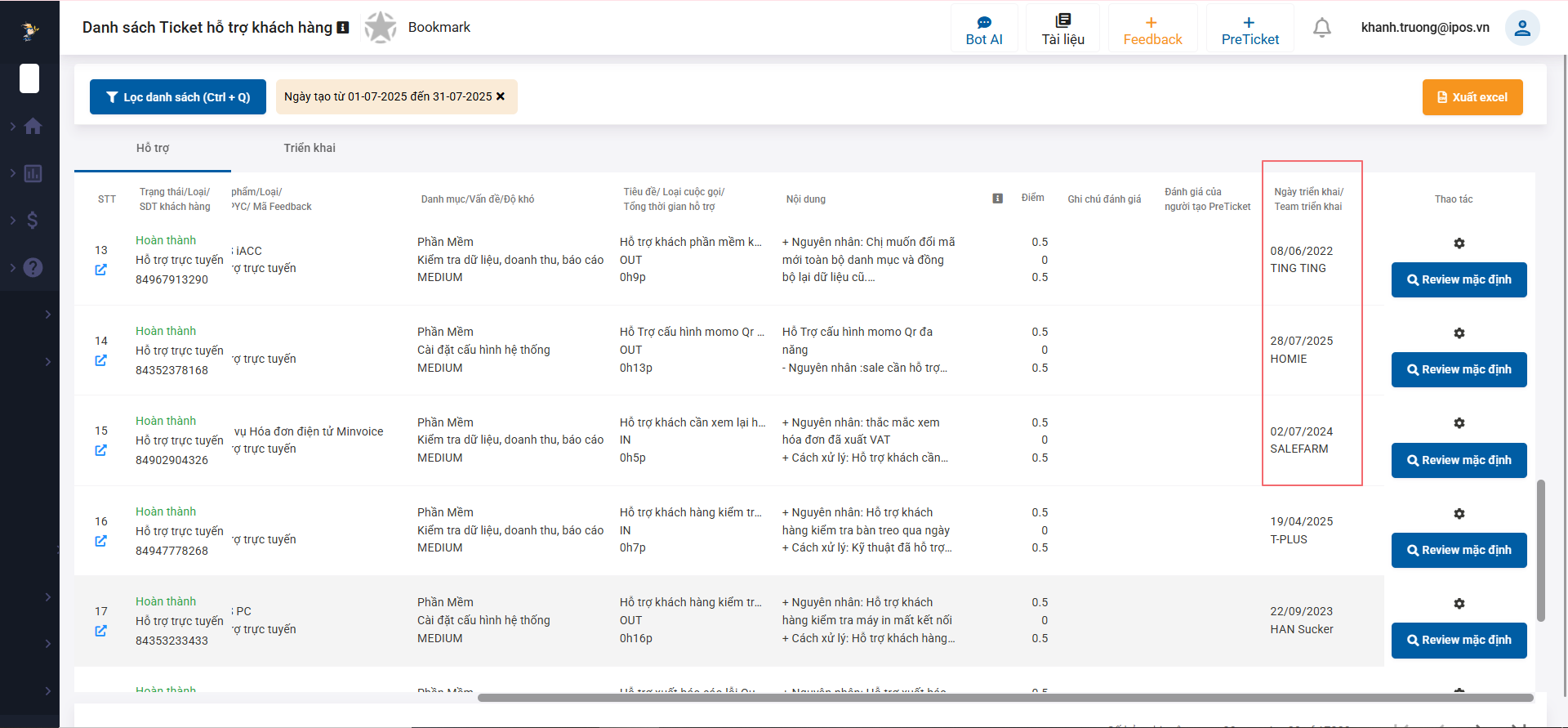Export the list with Xuất excel
Screen dimensions: 1568x728
pos(1472,97)
